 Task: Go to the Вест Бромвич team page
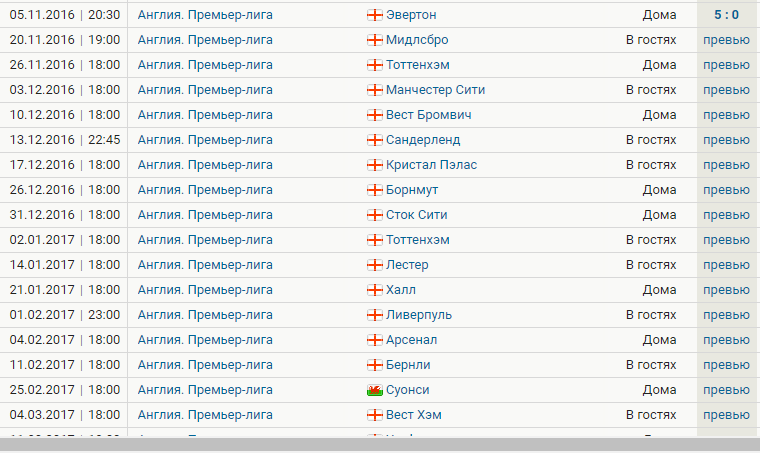coord(428,115)
